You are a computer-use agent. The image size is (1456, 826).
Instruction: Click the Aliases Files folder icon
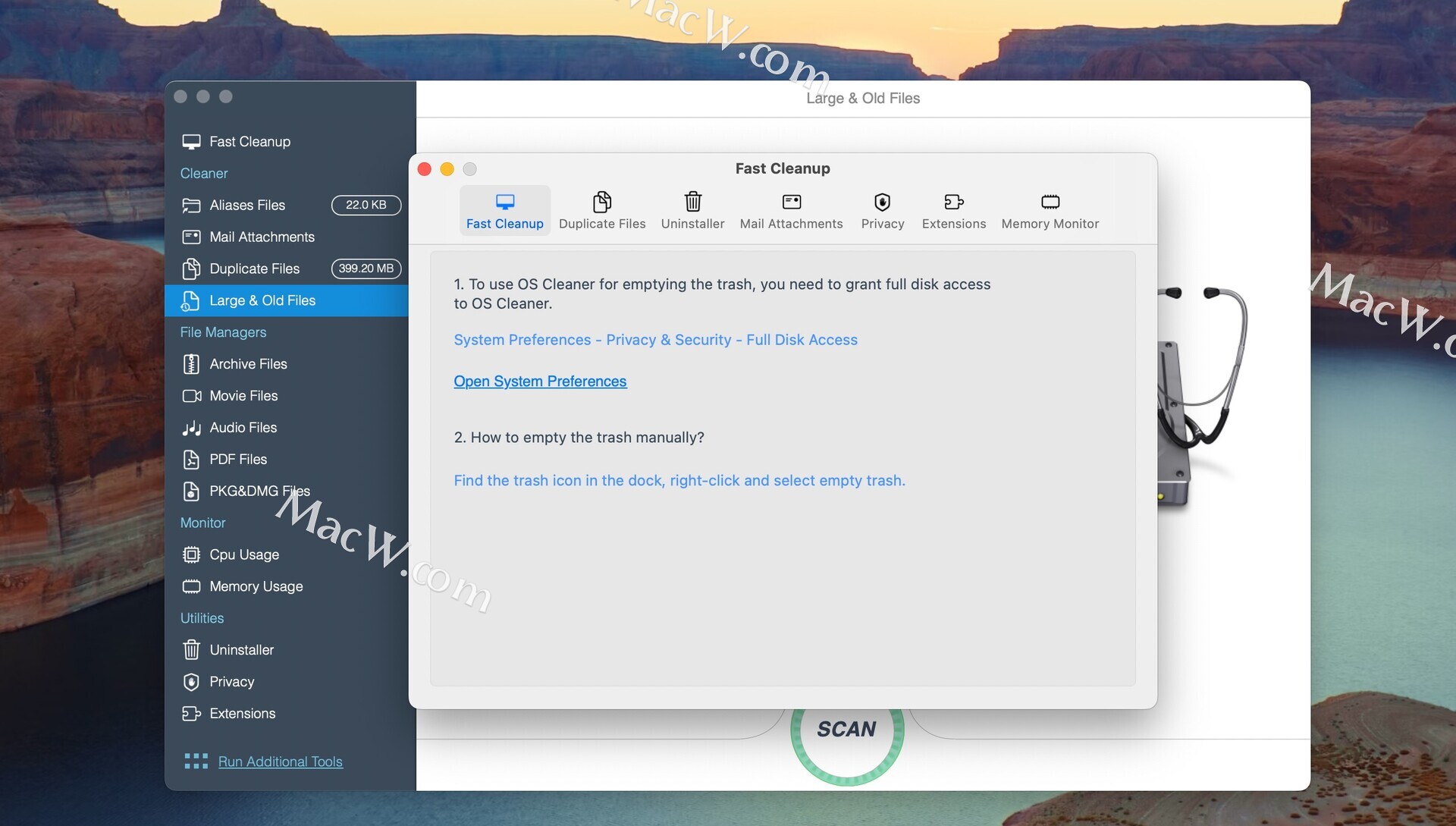[x=191, y=206]
